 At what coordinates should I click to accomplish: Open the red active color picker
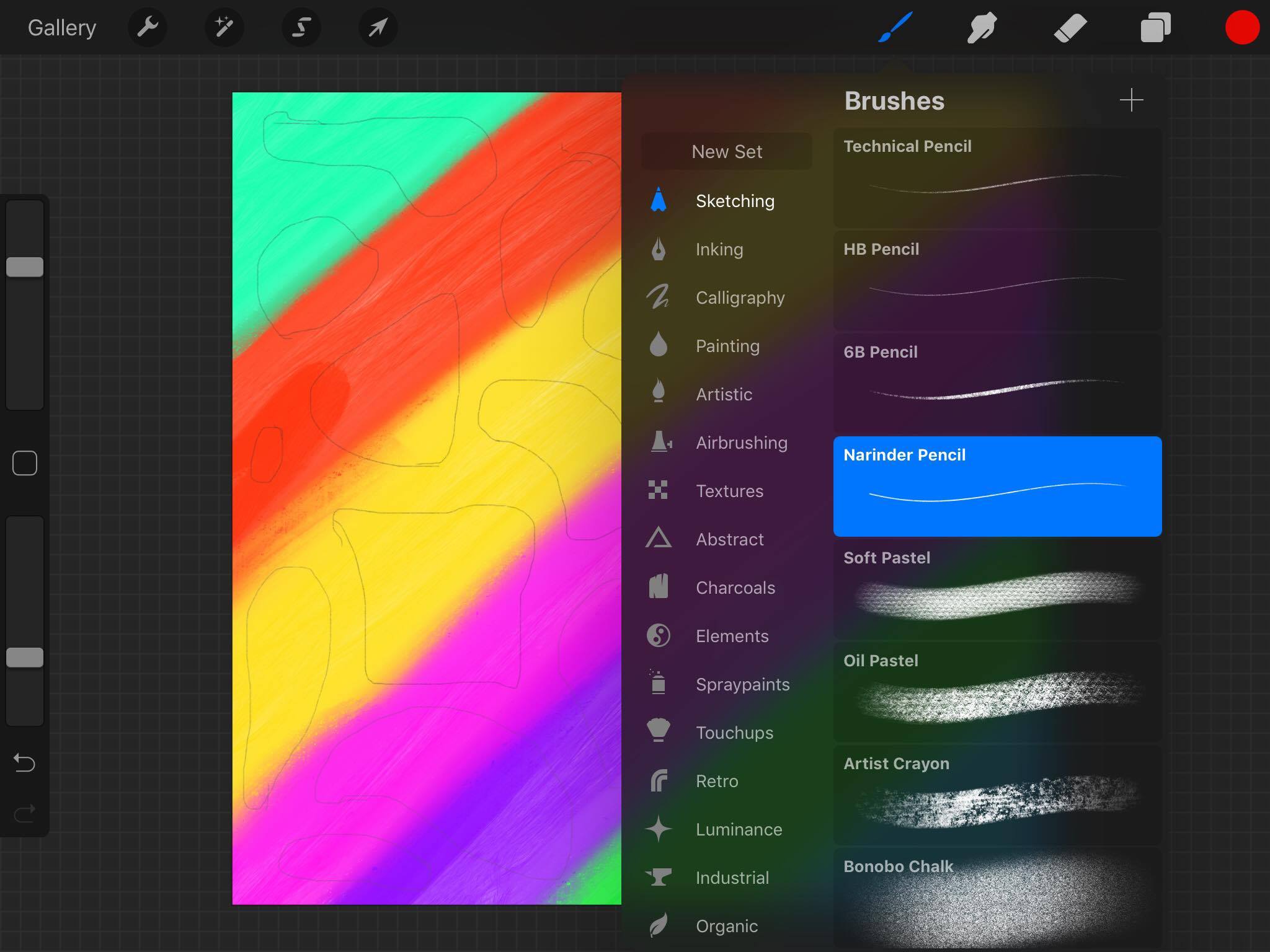pos(1242,27)
